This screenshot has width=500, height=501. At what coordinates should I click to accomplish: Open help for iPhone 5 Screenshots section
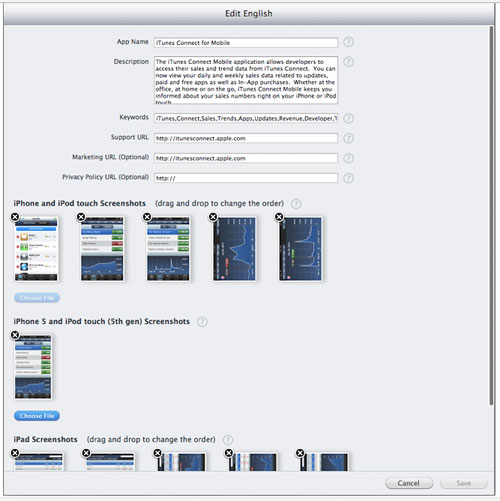(x=202, y=322)
